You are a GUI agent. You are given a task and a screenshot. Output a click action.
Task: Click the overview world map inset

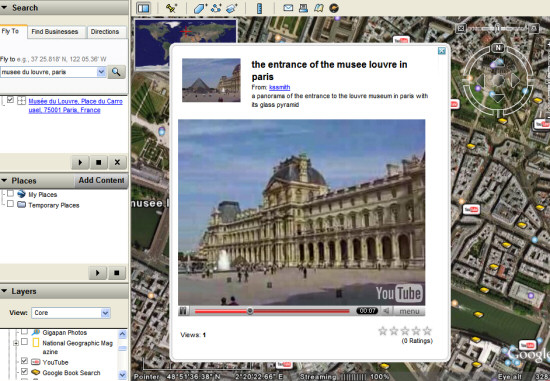[x=186, y=44]
